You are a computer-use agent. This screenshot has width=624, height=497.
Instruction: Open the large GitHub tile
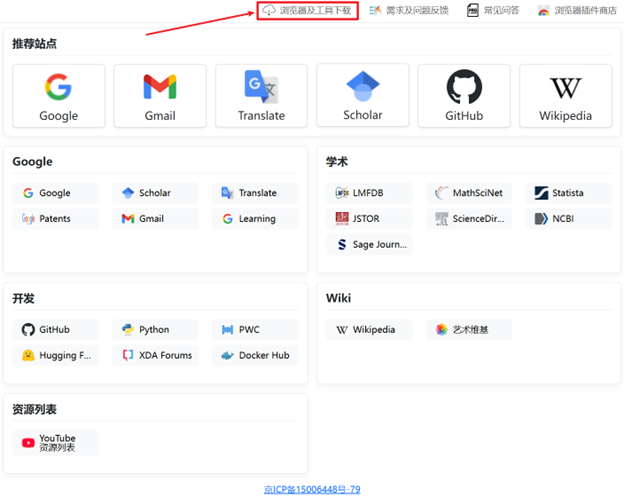pos(464,96)
